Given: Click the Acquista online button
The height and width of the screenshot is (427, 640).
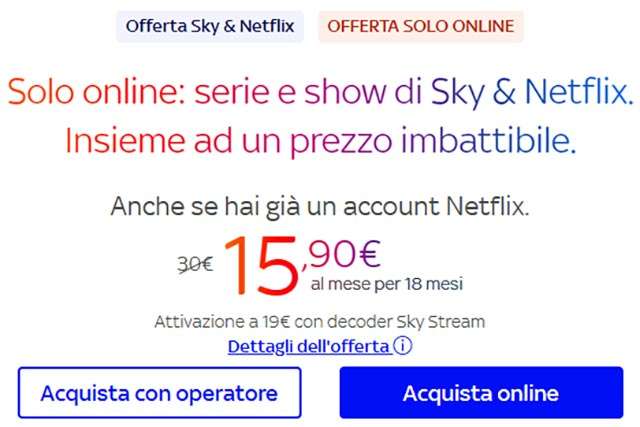Looking at the screenshot, I should pos(481,393).
